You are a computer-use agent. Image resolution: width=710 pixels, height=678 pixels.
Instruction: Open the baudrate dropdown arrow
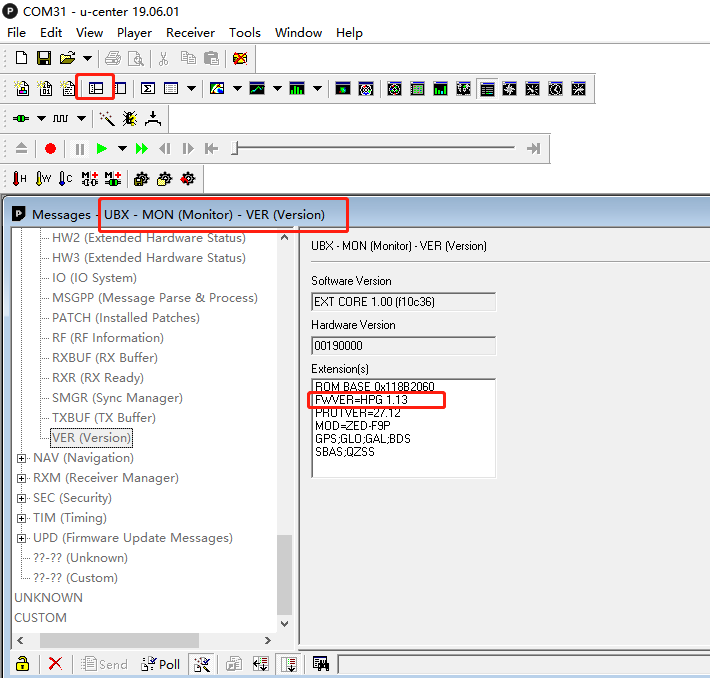pyautogui.click(x=82, y=119)
